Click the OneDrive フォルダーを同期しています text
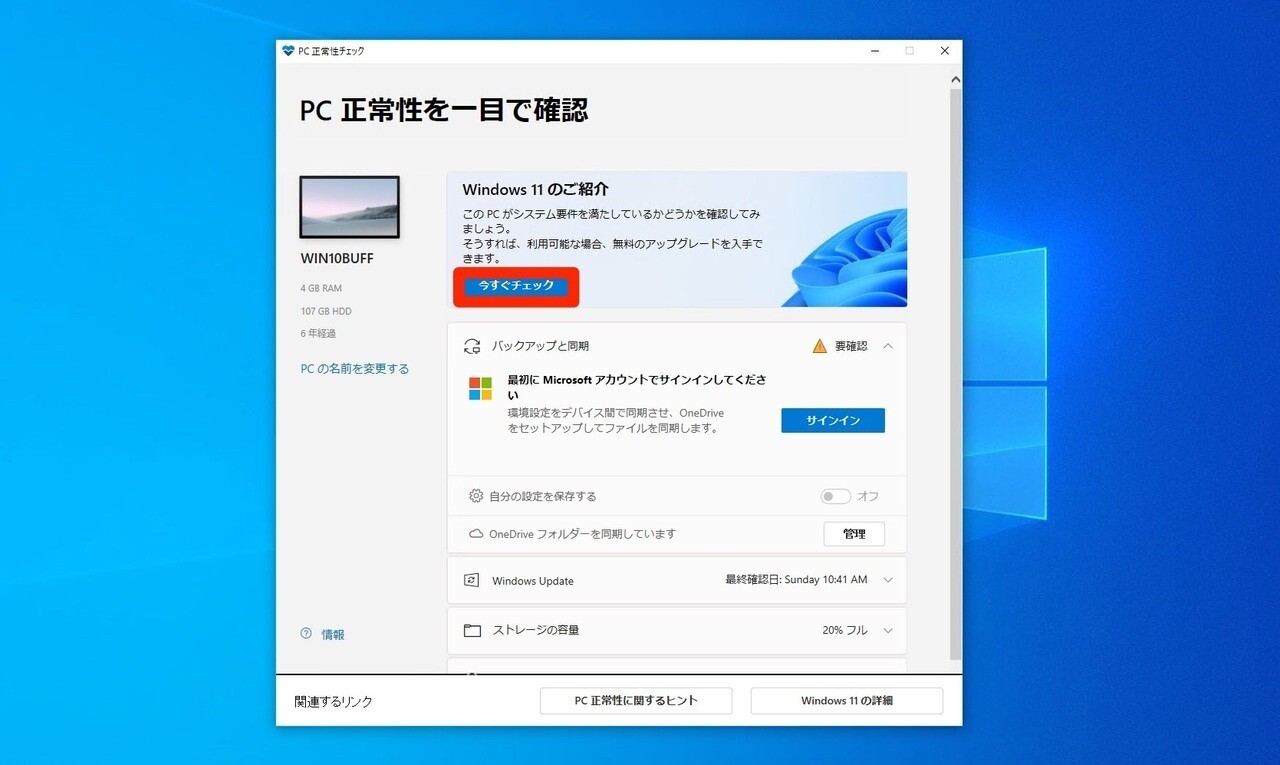Viewport: 1280px width, 765px height. point(582,534)
